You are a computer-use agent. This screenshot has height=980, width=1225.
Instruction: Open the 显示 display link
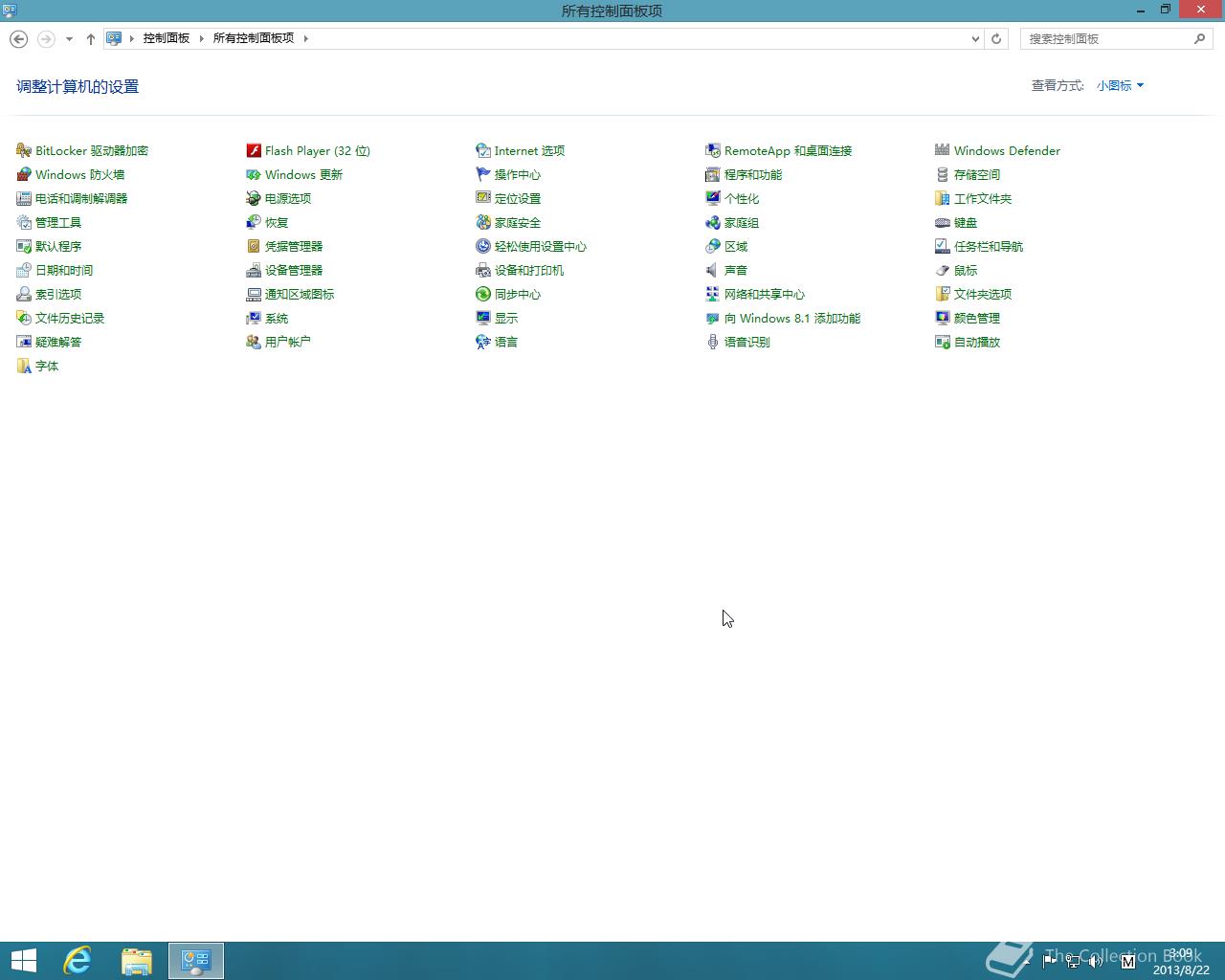click(x=505, y=319)
